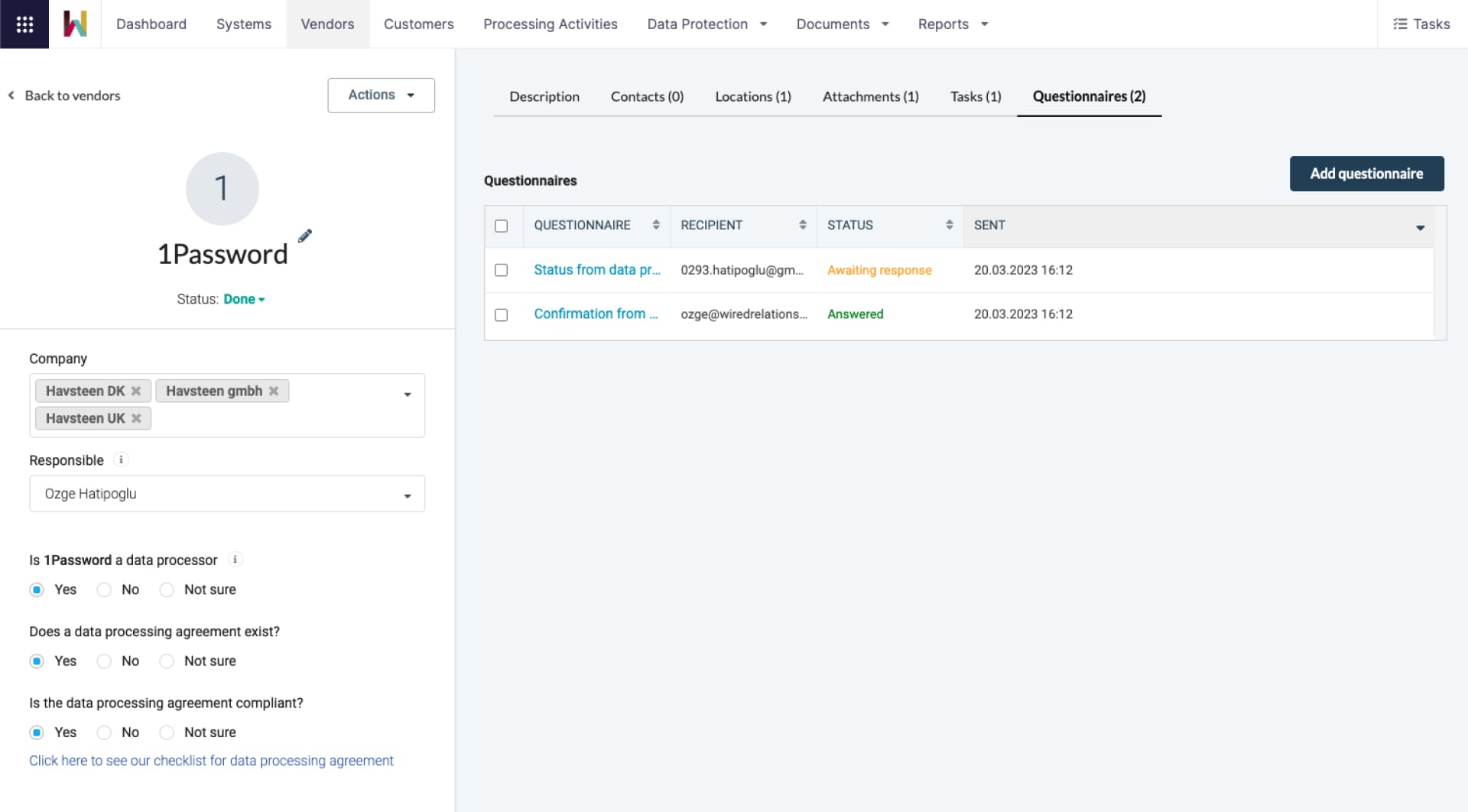Open the Status Done dropdown

244,299
